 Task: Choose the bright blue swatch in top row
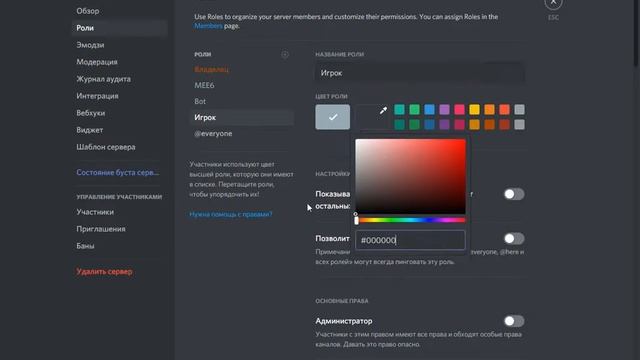coord(429,109)
